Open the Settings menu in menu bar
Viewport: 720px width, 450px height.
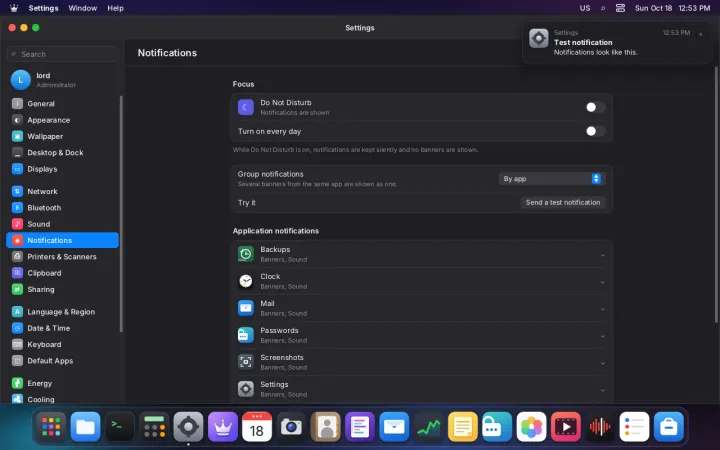click(43, 8)
